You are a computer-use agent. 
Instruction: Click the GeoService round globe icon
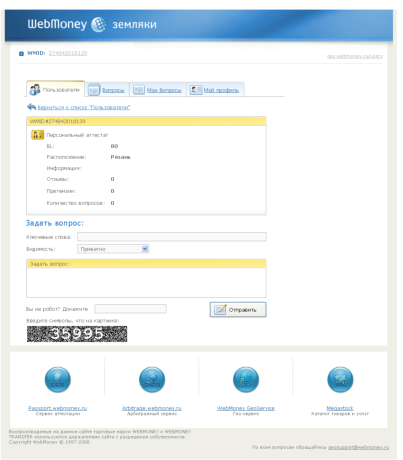[x=246, y=380]
